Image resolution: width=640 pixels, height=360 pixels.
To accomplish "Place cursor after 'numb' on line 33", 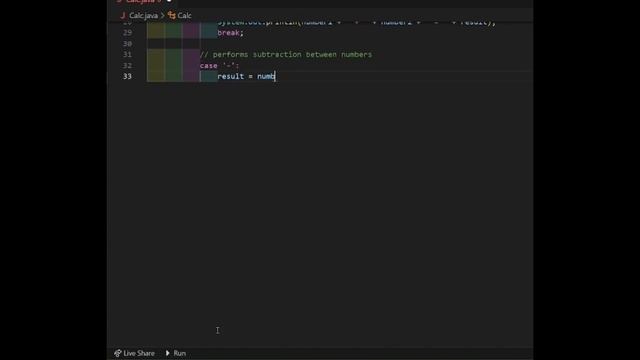I will 276,76.
